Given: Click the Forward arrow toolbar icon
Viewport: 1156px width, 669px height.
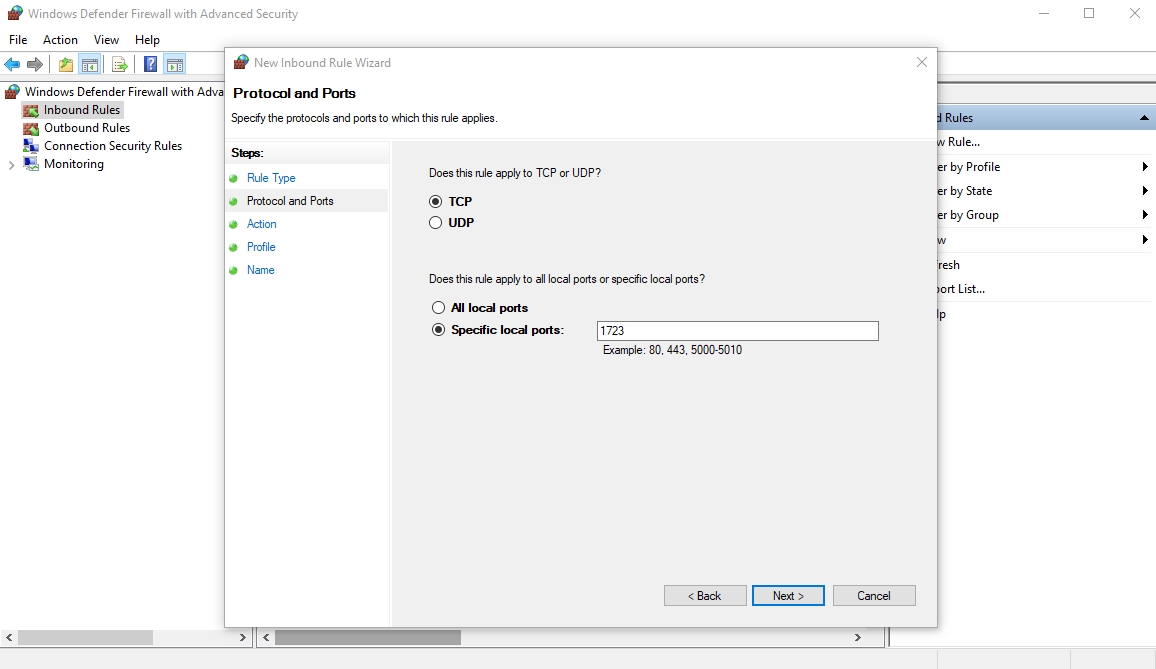Looking at the screenshot, I should click(x=35, y=65).
